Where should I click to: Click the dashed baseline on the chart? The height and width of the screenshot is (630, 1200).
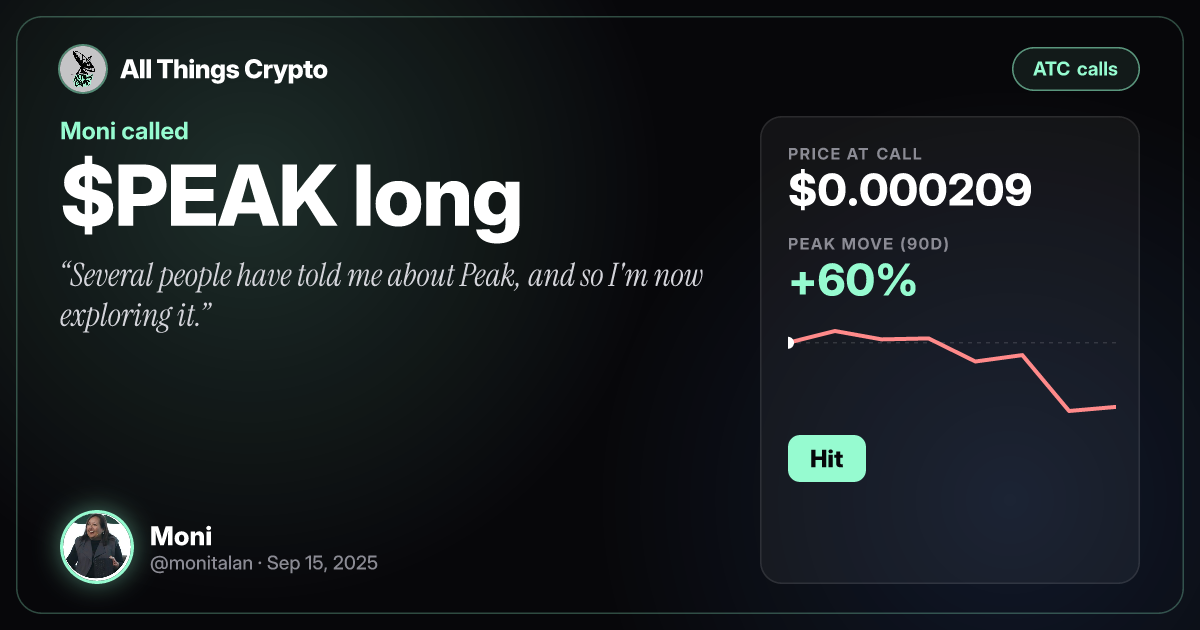(953, 343)
